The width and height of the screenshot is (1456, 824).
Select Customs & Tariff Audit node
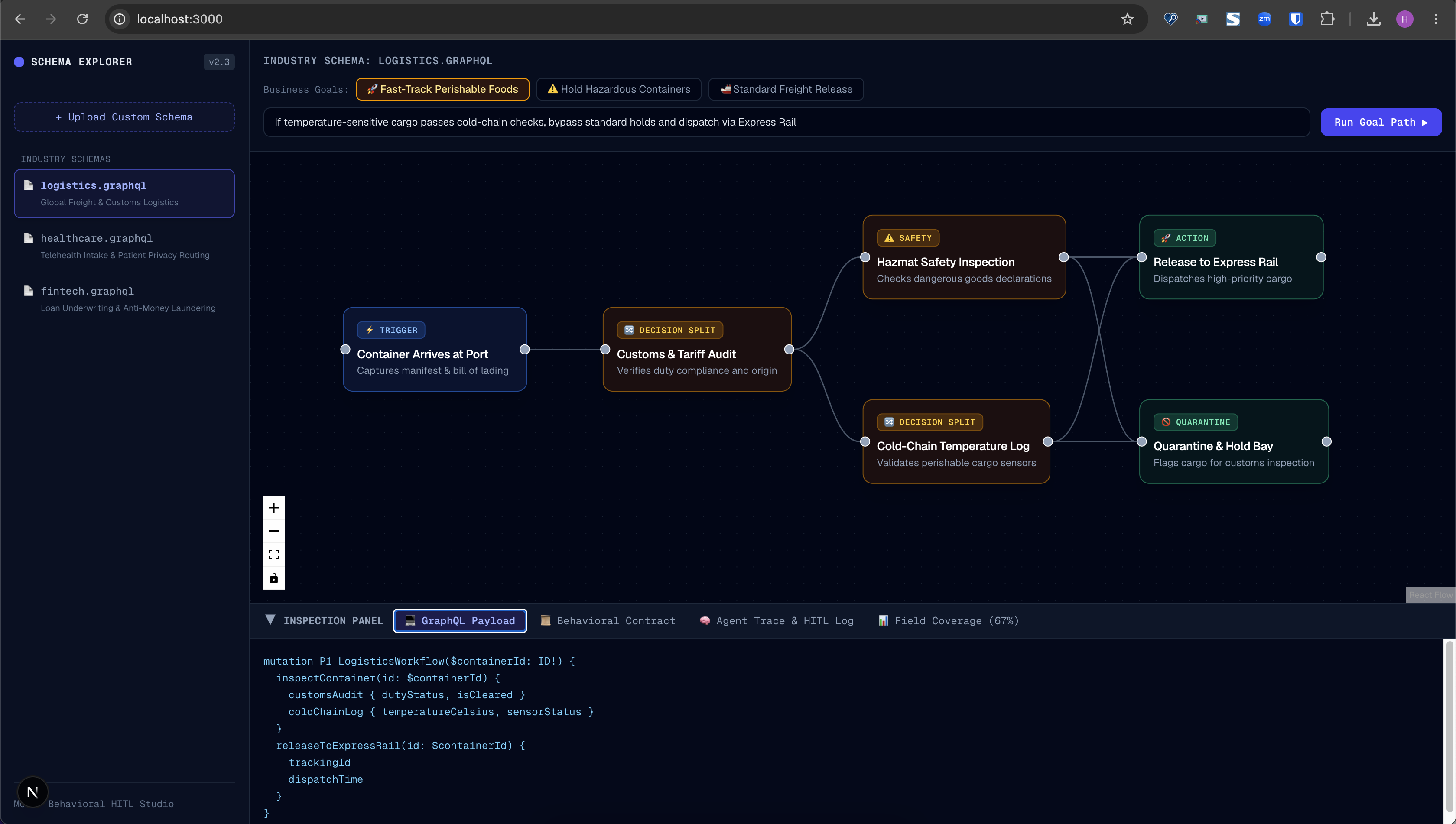[697, 349]
